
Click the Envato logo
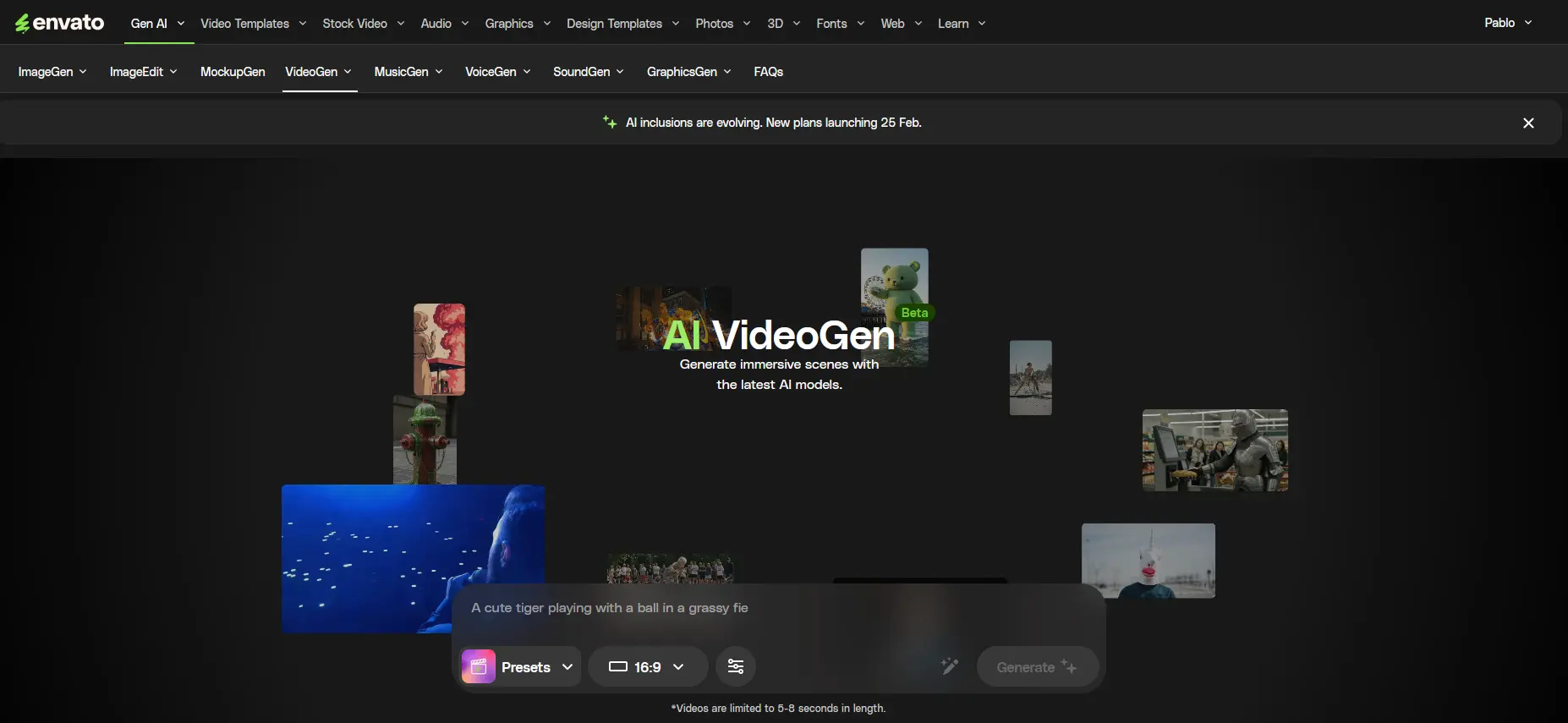point(59,23)
